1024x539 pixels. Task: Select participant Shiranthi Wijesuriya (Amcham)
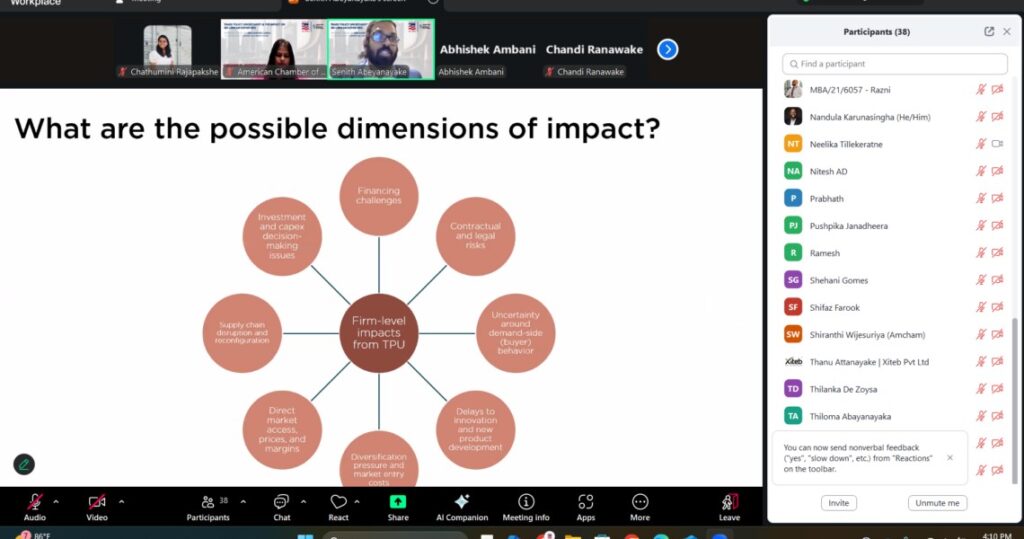tap(893, 335)
